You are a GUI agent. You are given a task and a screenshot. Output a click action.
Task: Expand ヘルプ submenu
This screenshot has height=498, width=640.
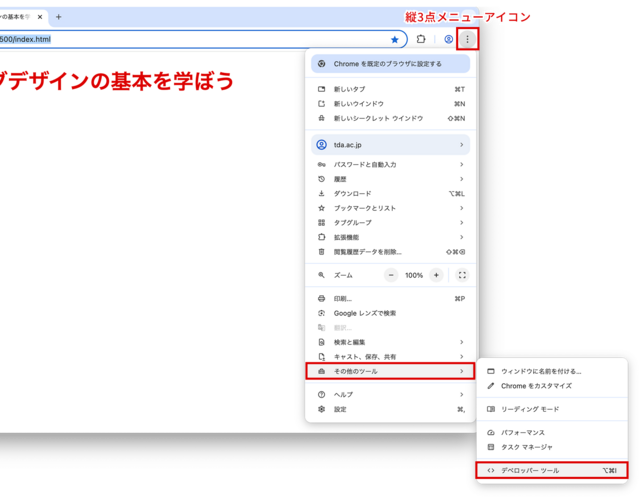(x=391, y=395)
